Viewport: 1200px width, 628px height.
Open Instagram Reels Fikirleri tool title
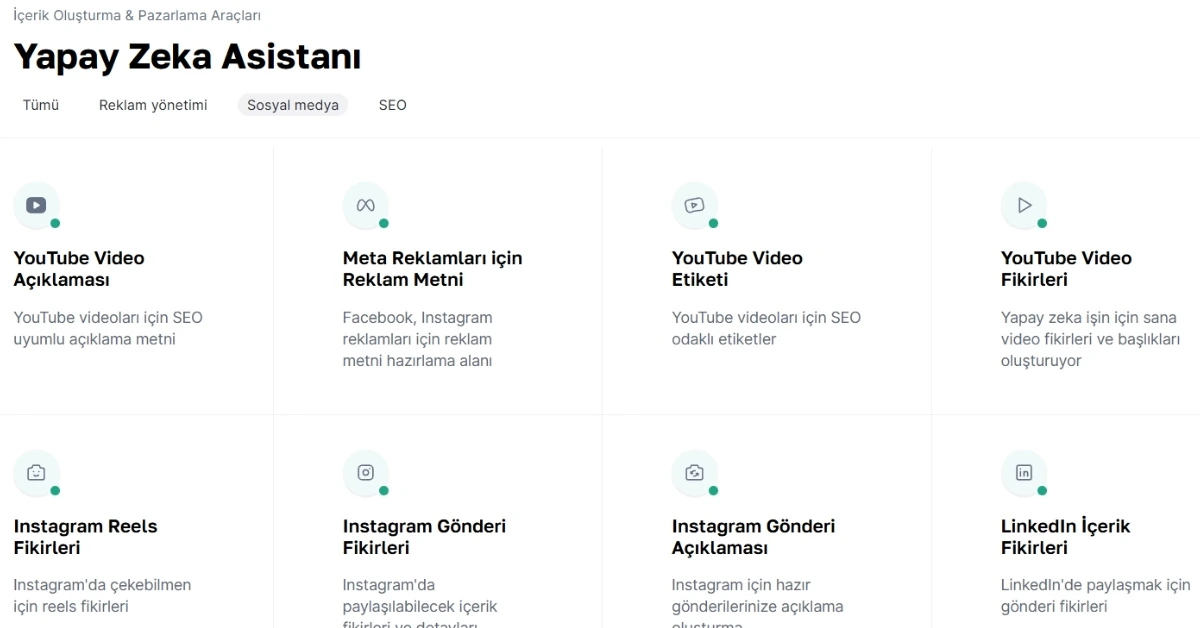point(86,537)
